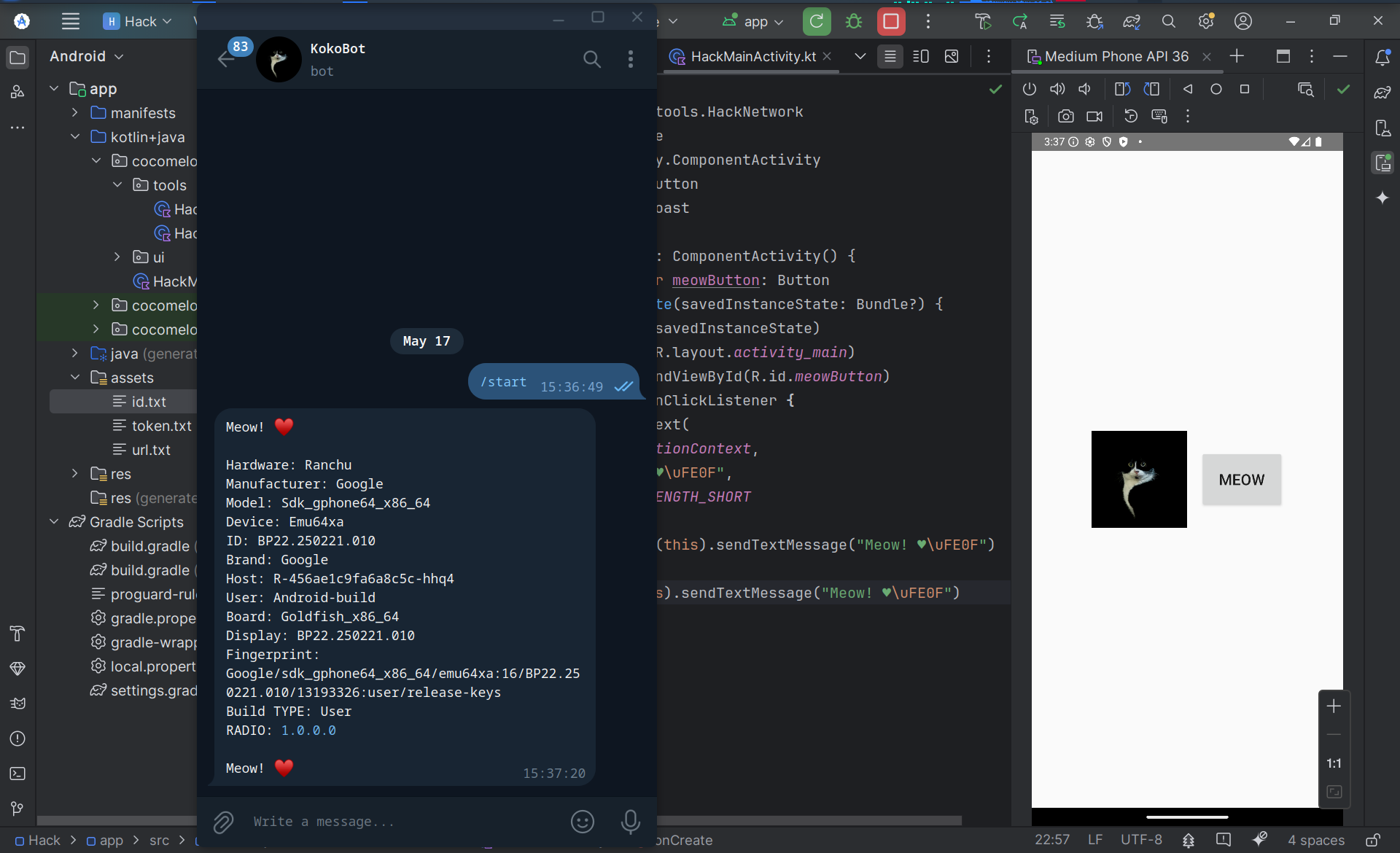This screenshot has width=1400, height=853.
Task: Turn emulator volume up
Action: tap(1057, 89)
